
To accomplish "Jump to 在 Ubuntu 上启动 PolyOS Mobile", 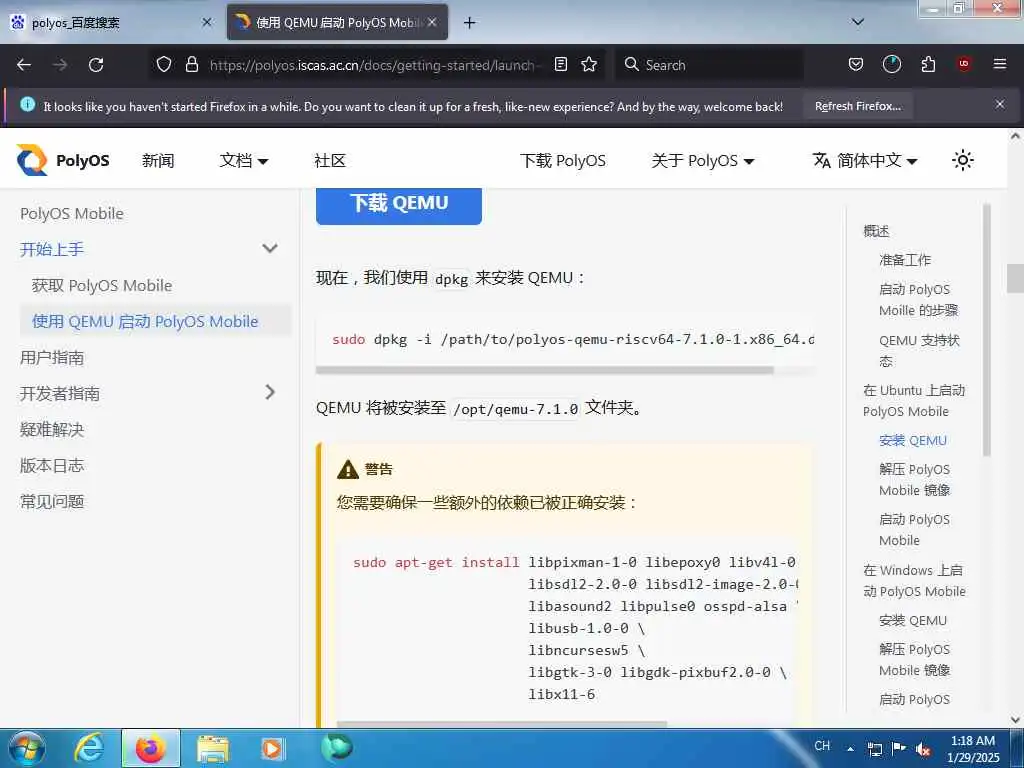I will pos(914,400).
